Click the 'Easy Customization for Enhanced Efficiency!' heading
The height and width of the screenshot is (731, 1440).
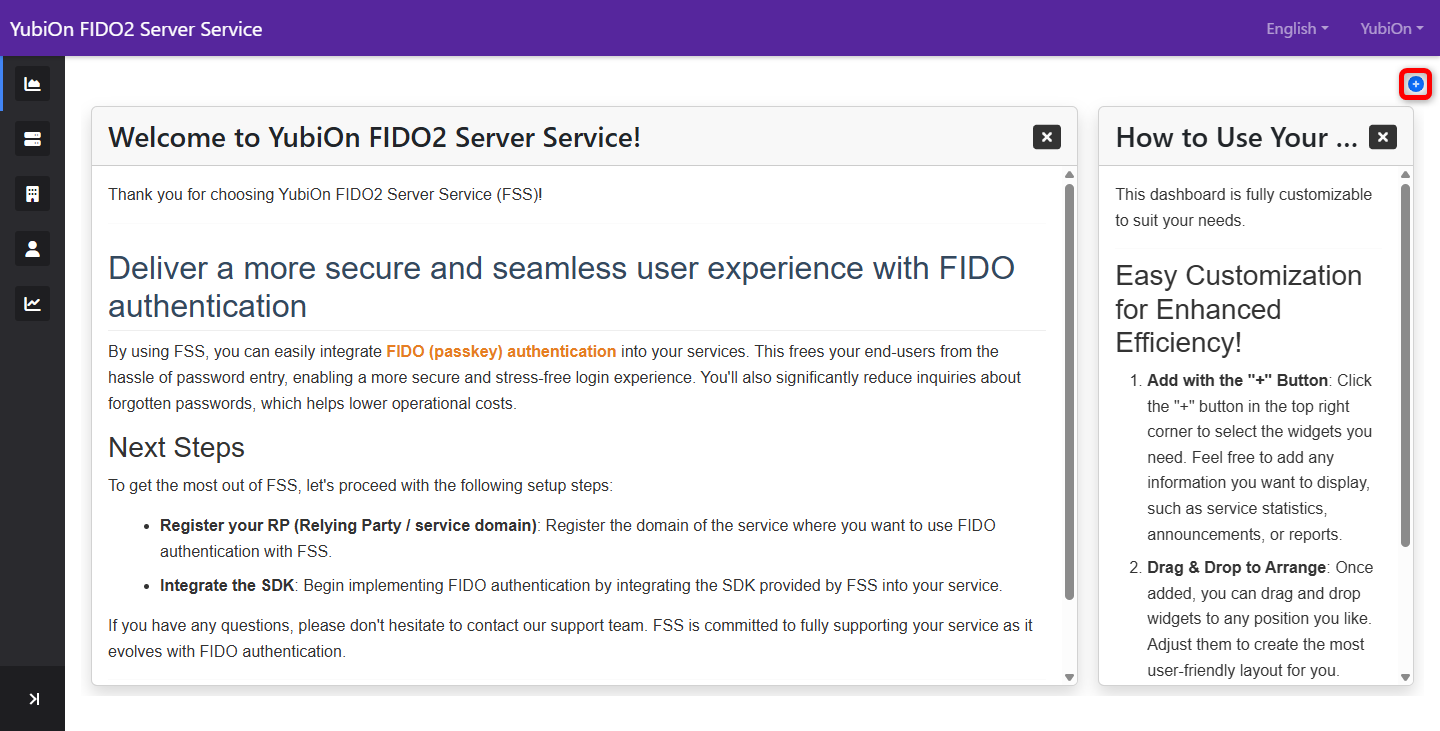(x=1239, y=309)
